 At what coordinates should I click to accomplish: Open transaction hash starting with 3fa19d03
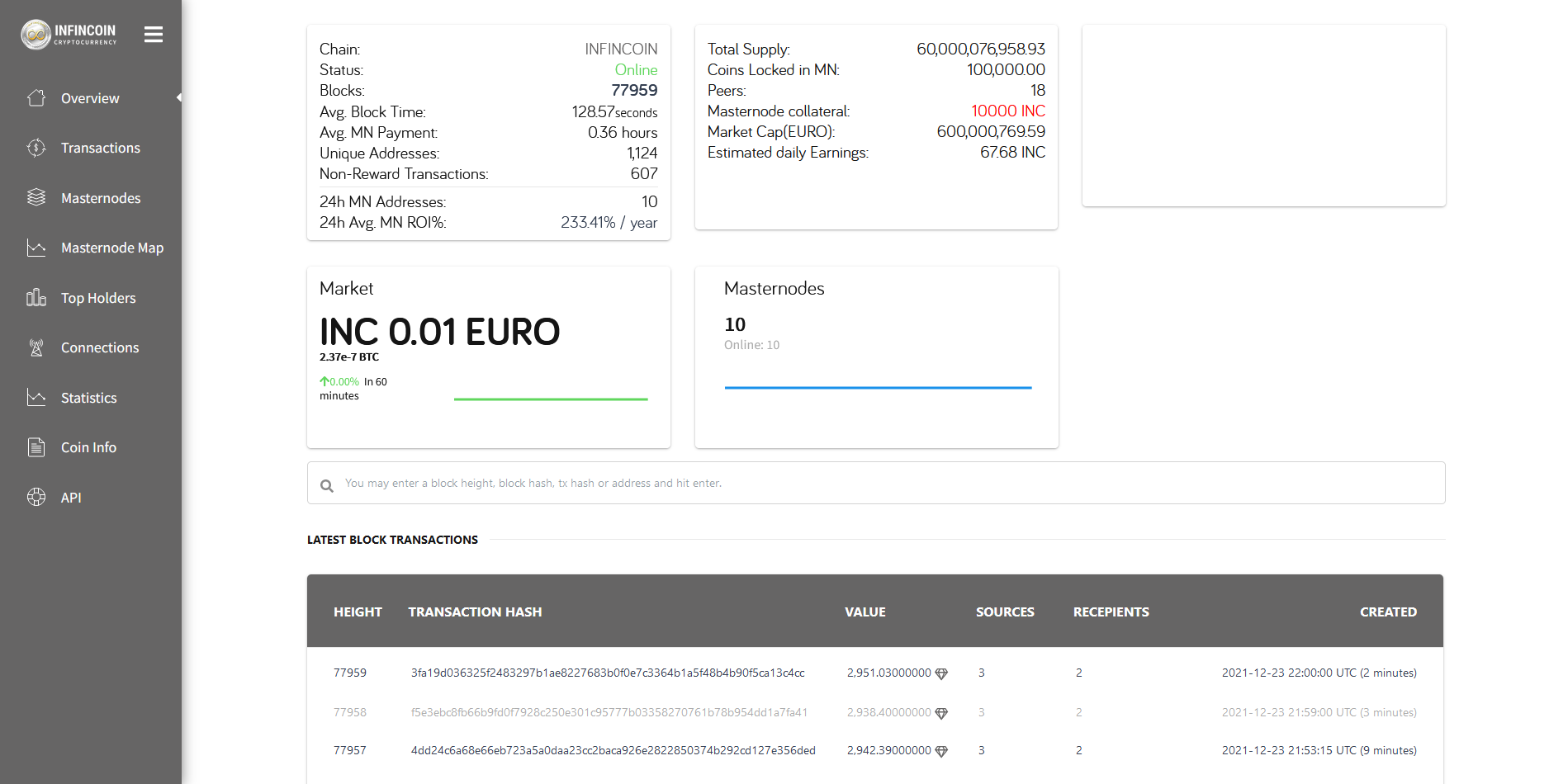608,673
